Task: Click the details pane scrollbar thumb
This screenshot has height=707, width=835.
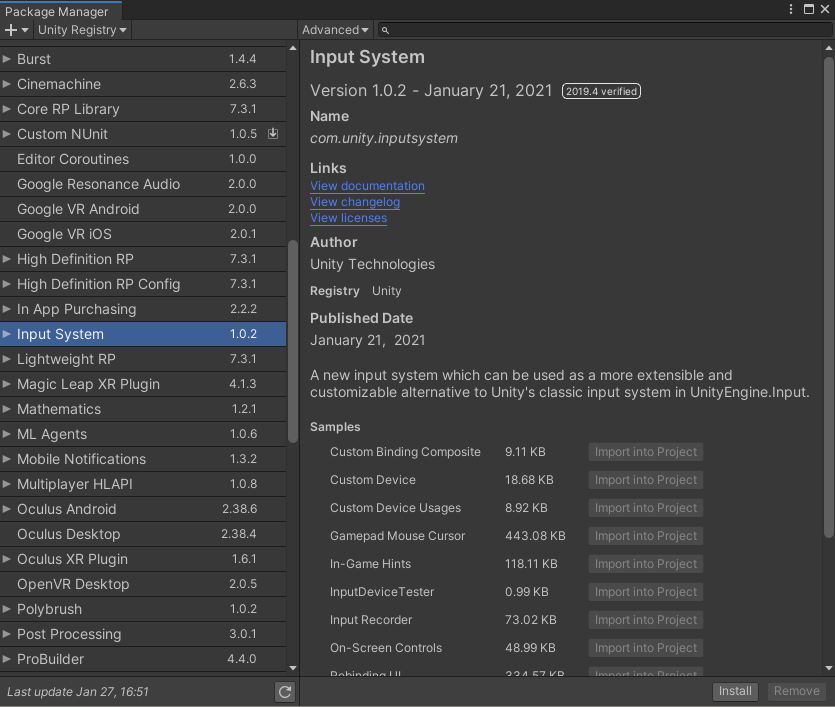Action: 829,297
